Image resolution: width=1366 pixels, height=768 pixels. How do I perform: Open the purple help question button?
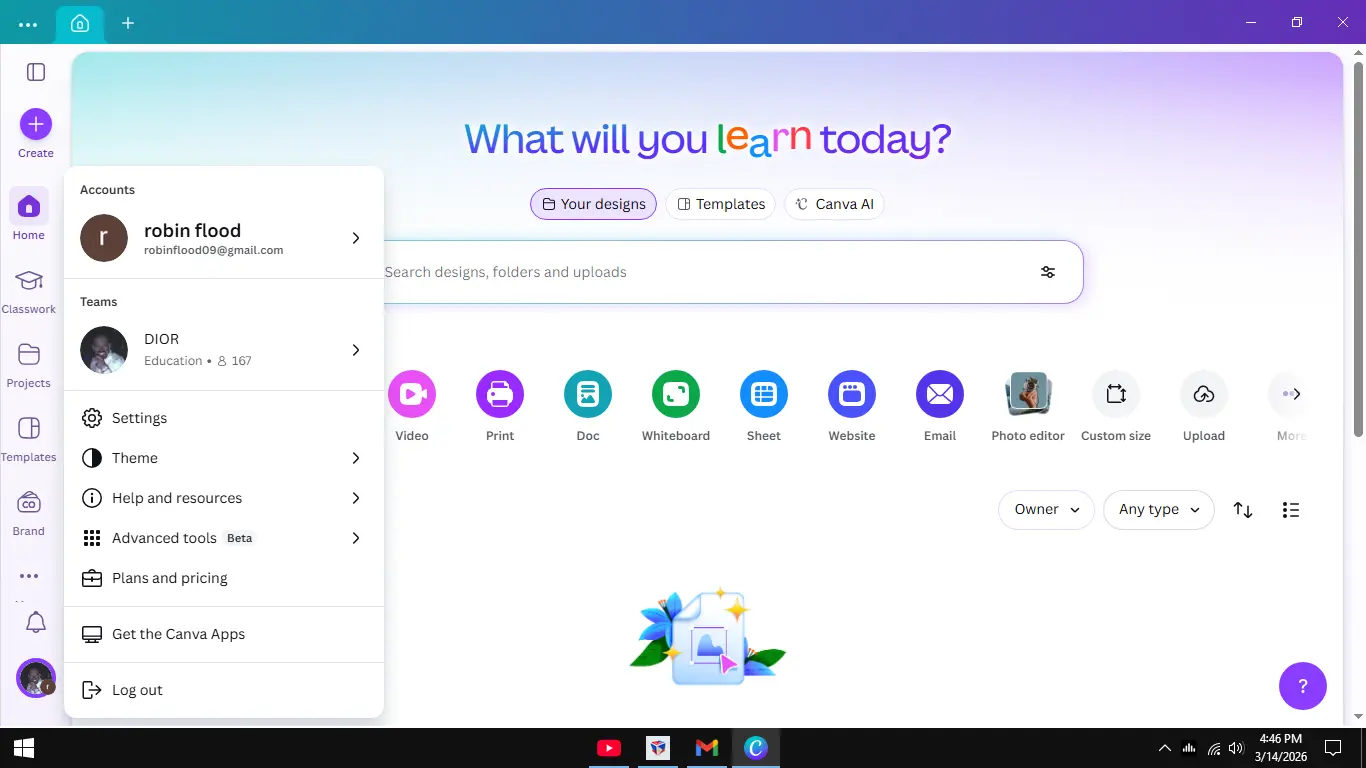click(1303, 686)
